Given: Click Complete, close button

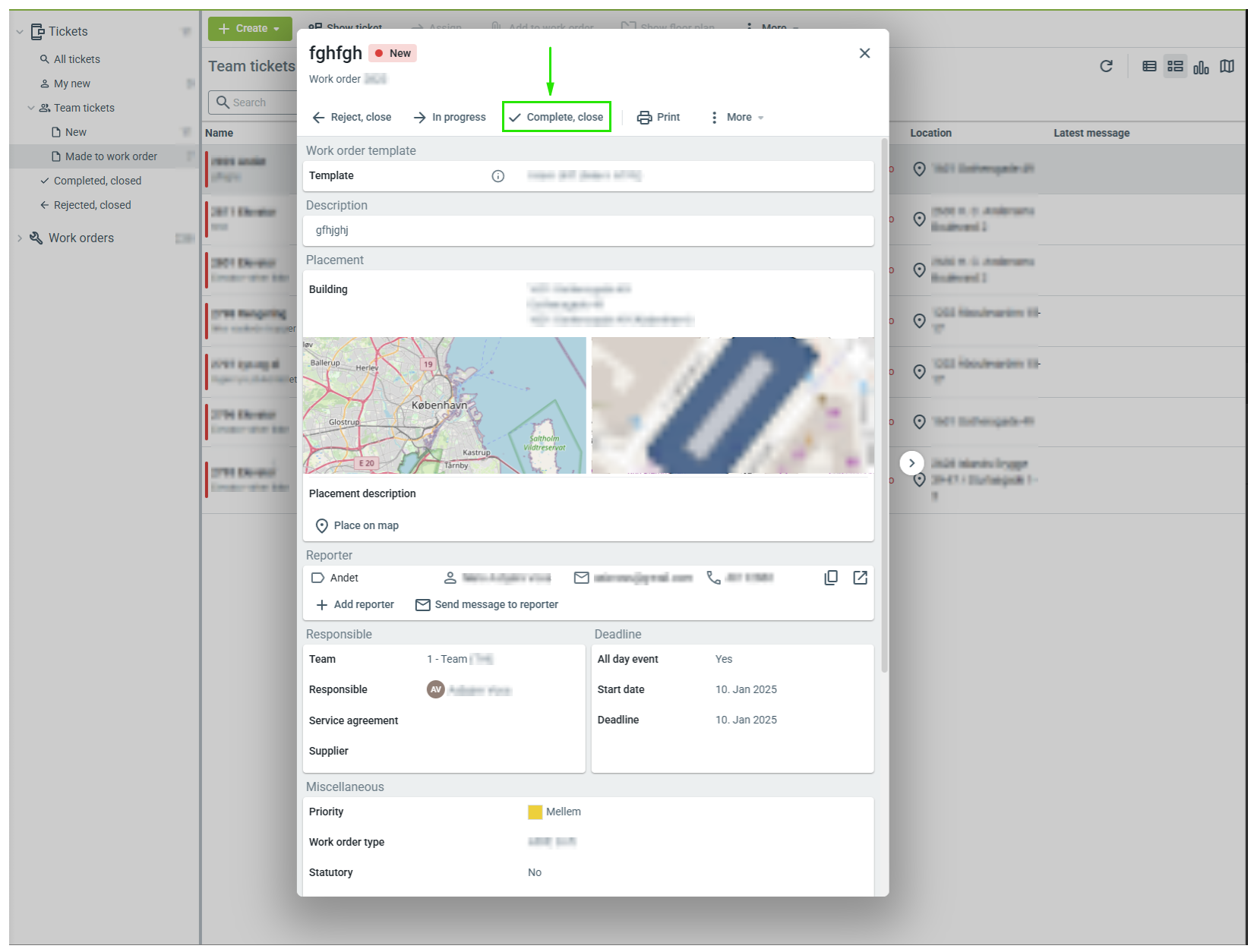Looking at the screenshot, I should (x=557, y=117).
